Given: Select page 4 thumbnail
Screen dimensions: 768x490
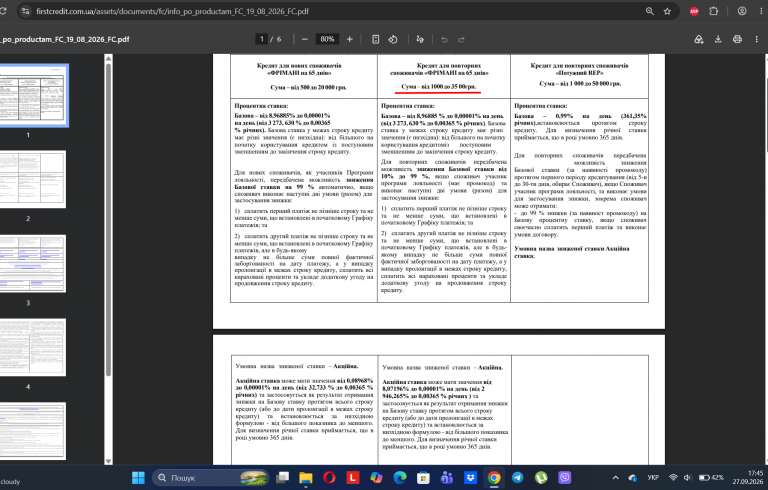Looking at the screenshot, I should click(32, 347).
